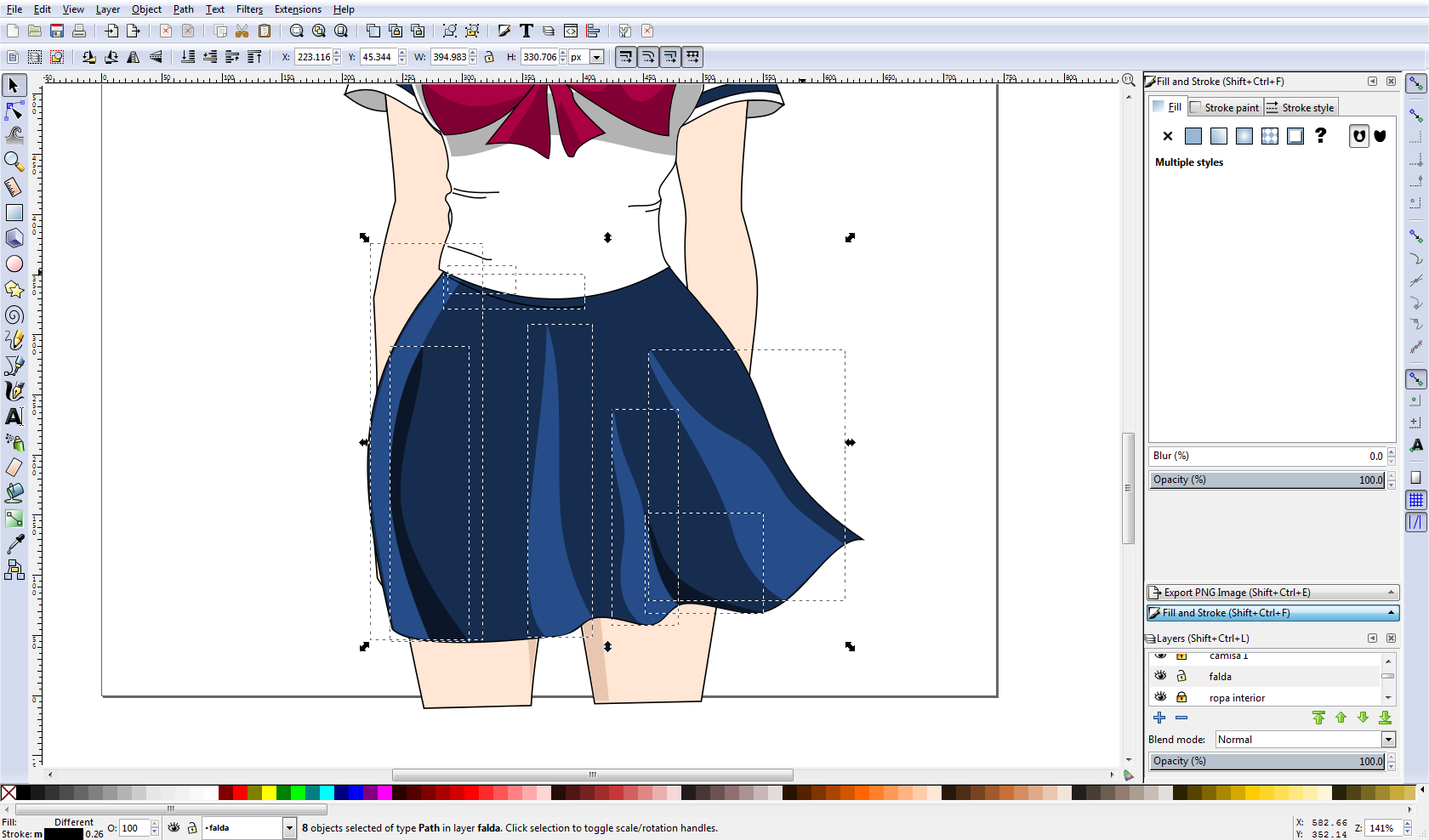Raise selection to top
The image size is (1429, 840).
coord(254,57)
